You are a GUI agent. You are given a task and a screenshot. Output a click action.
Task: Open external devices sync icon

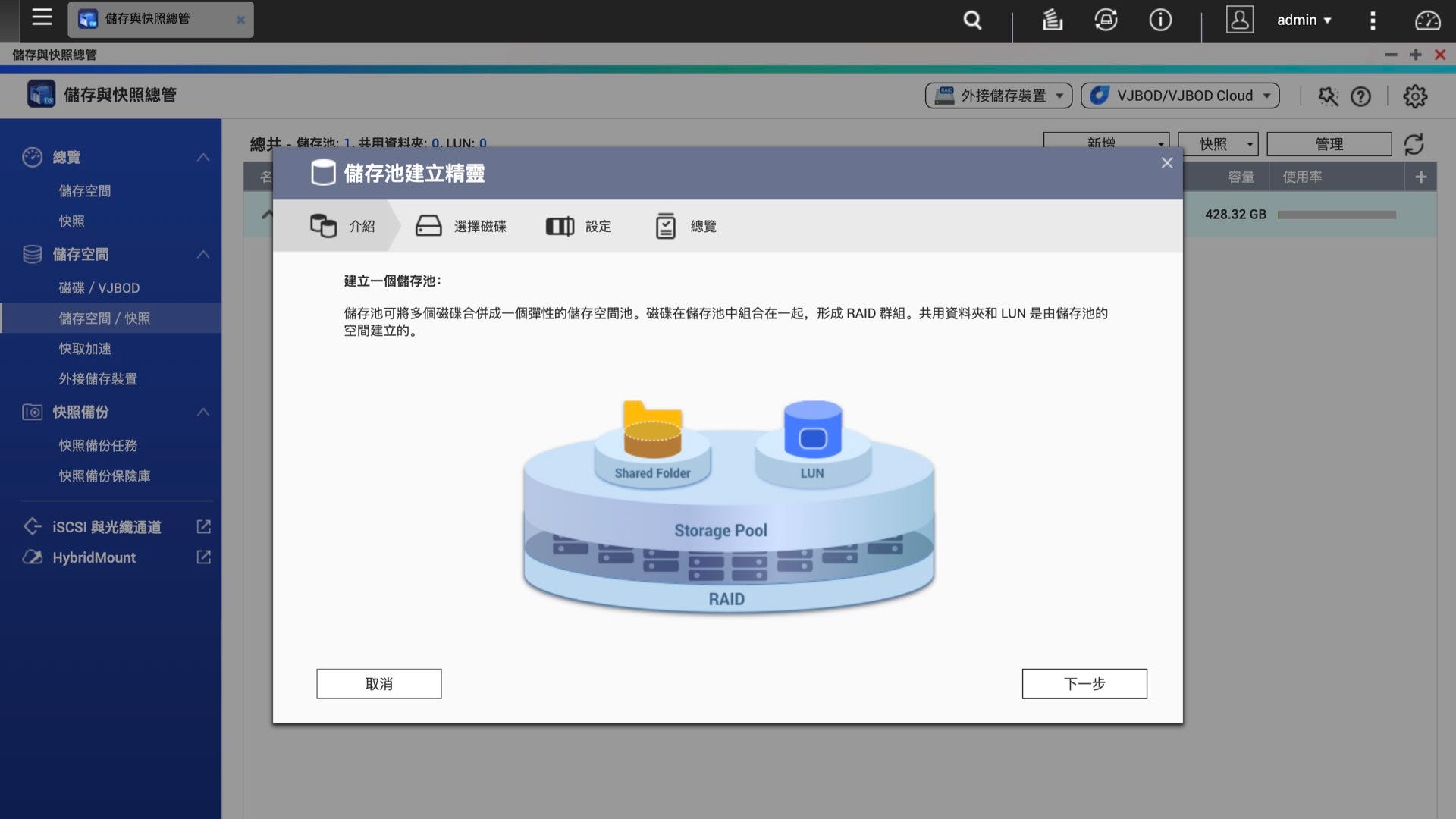[x=1106, y=20]
